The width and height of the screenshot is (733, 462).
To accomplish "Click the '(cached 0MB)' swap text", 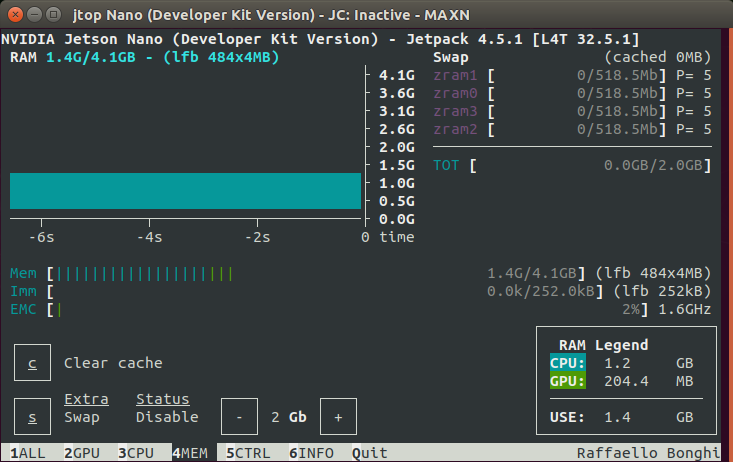I will coord(658,57).
